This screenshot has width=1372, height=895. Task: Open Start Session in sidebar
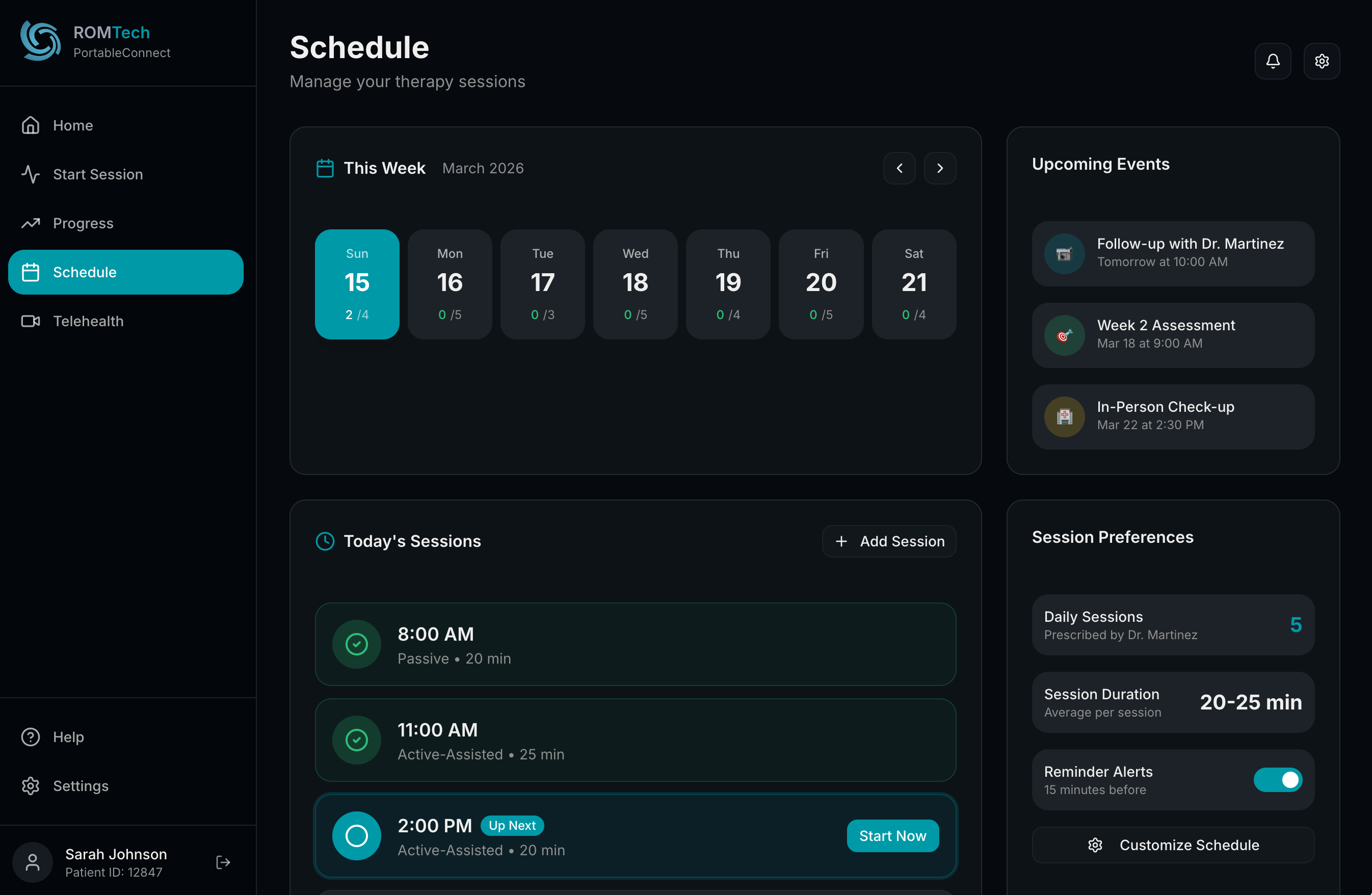coord(126,174)
